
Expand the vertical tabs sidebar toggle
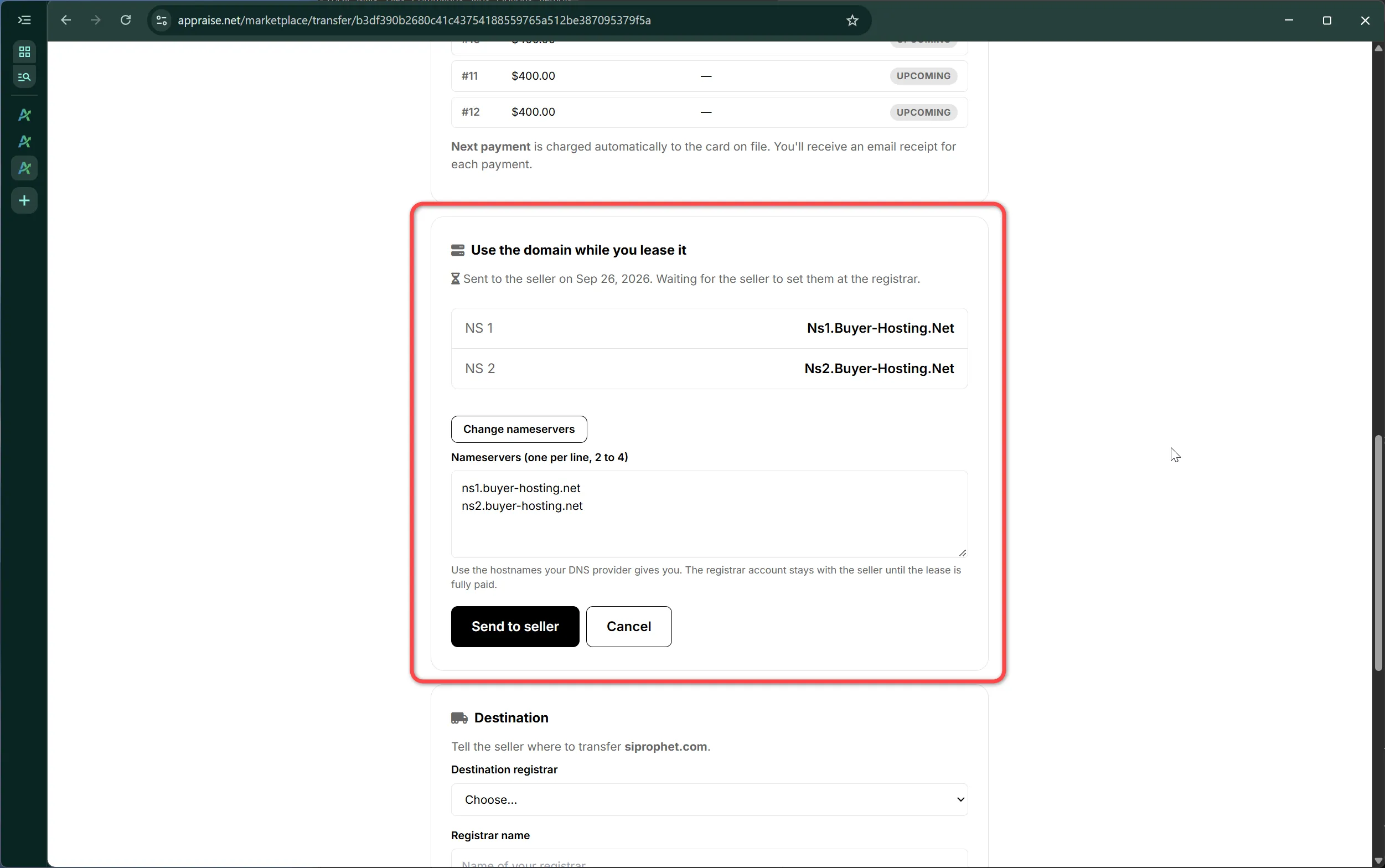(24, 20)
